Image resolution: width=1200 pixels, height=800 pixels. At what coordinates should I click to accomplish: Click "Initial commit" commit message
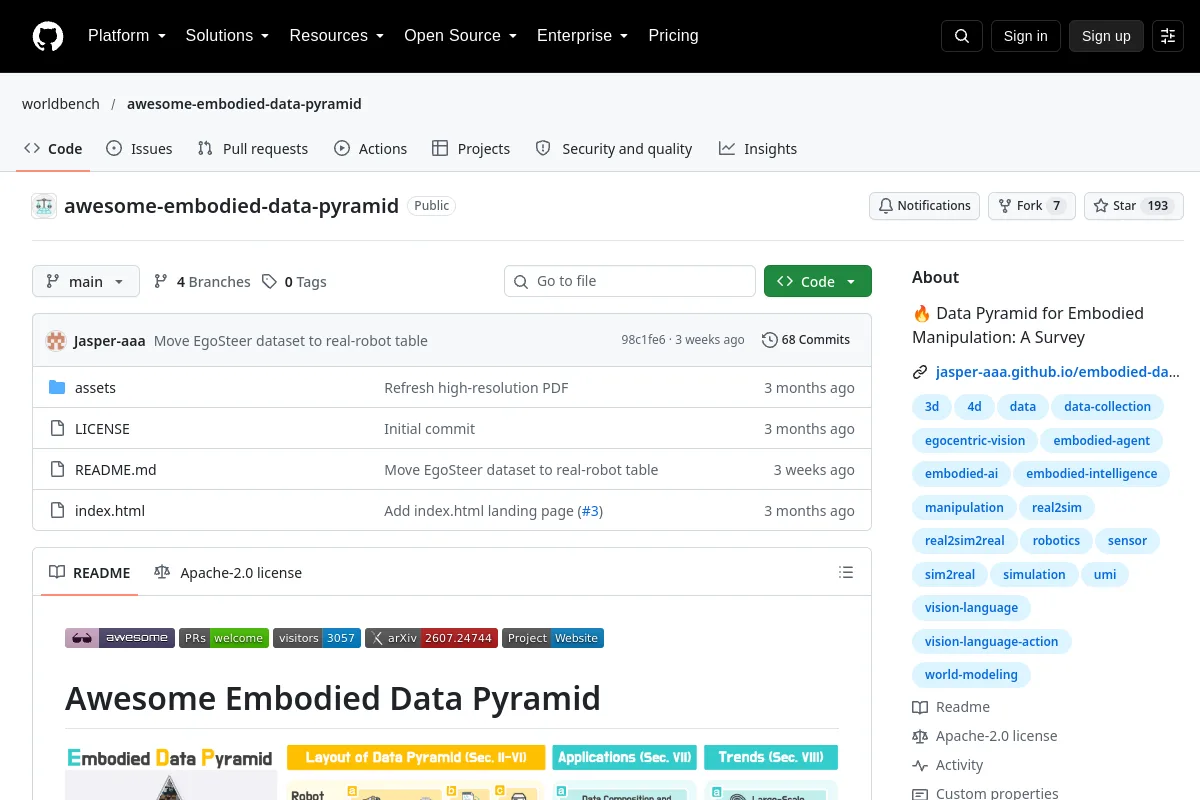pyautogui.click(x=430, y=429)
